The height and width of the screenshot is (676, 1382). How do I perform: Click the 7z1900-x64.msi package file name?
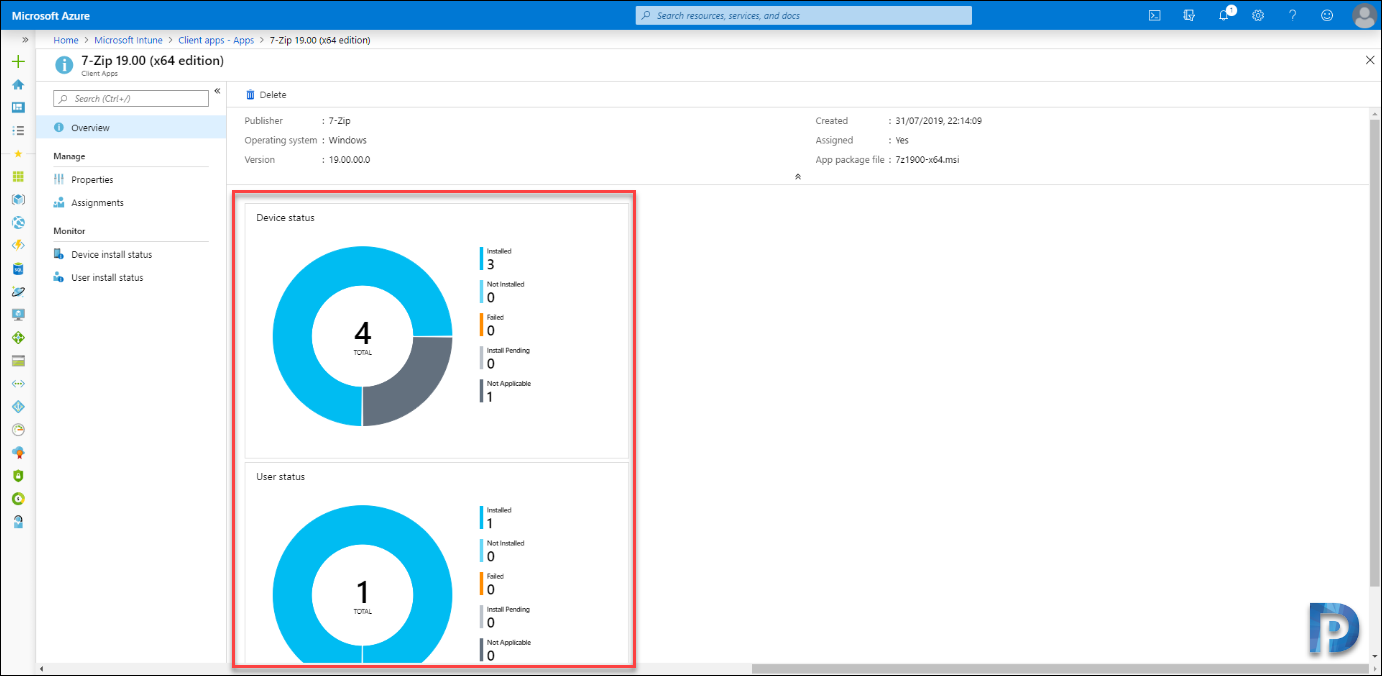click(927, 160)
